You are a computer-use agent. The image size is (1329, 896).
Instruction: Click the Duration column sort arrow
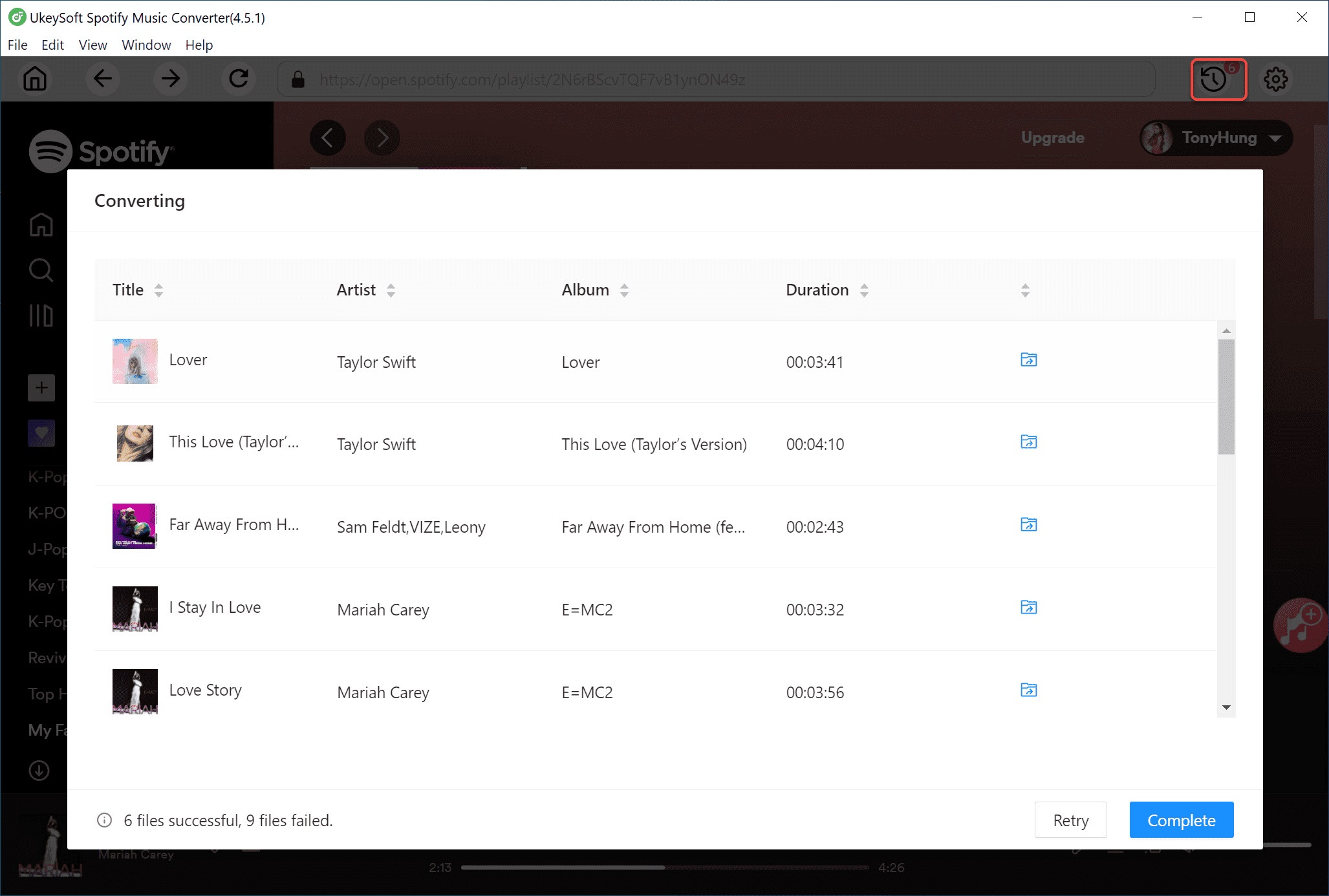pyautogui.click(x=862, y=289)
